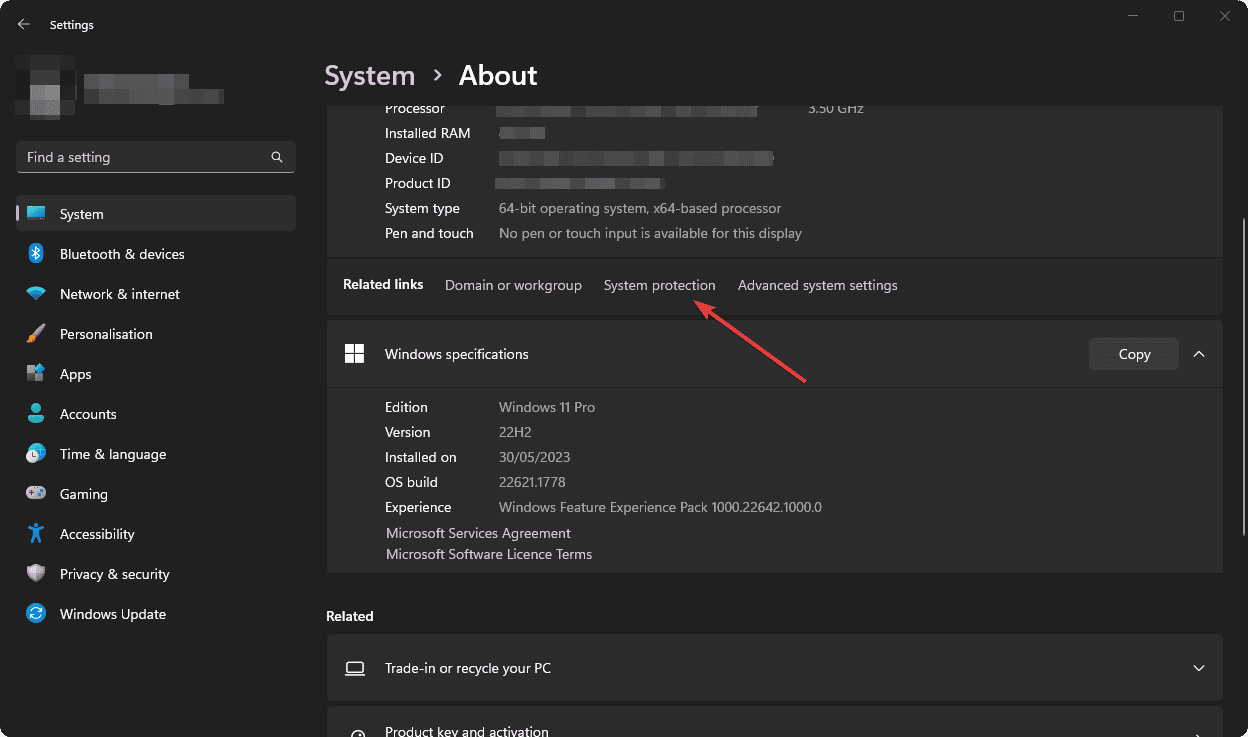Click the back arrow at top left
This screenshot has height=737, width=1248.
coord(23,23)
